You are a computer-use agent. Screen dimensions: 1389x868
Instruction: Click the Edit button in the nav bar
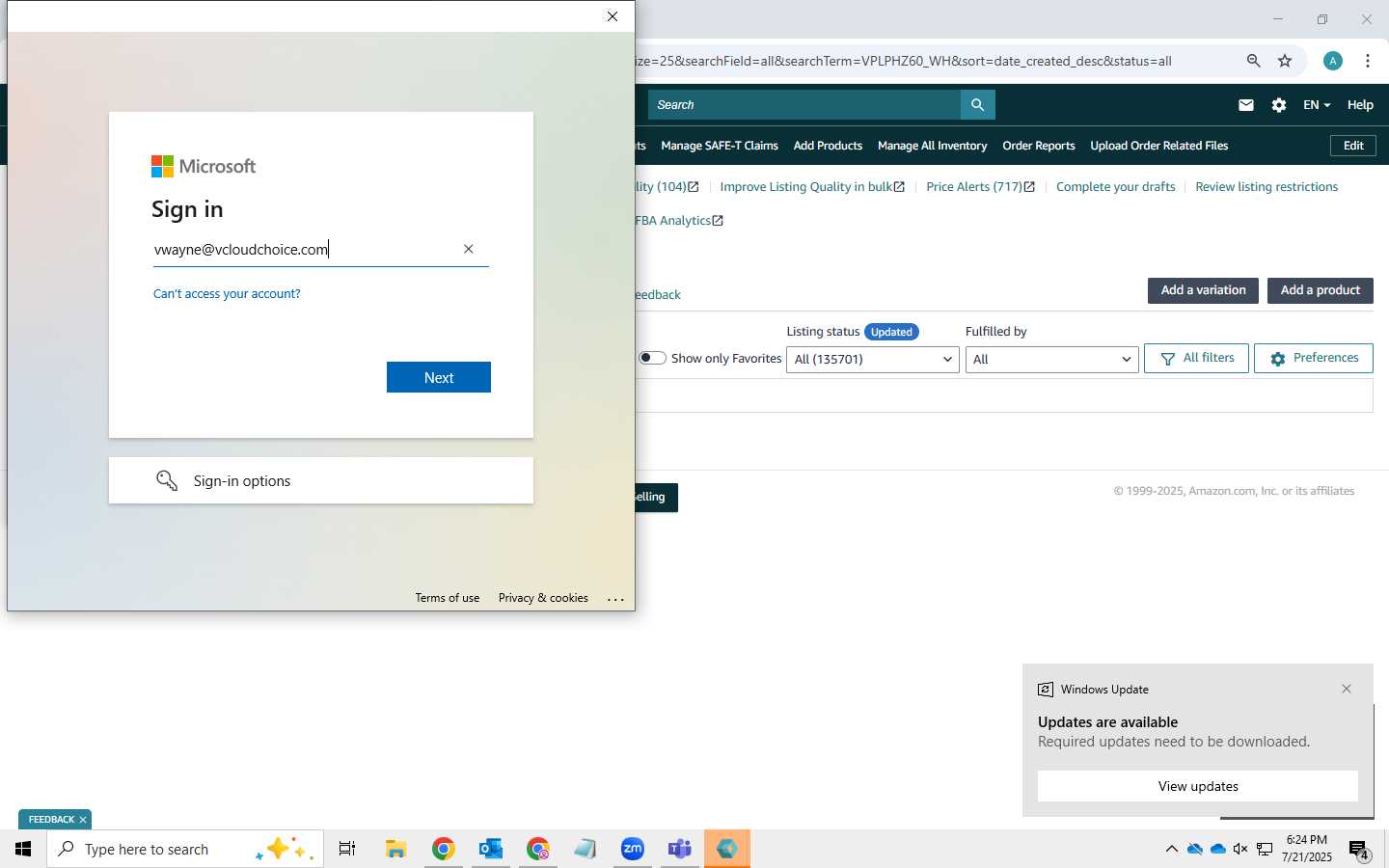coord(1353,146)
